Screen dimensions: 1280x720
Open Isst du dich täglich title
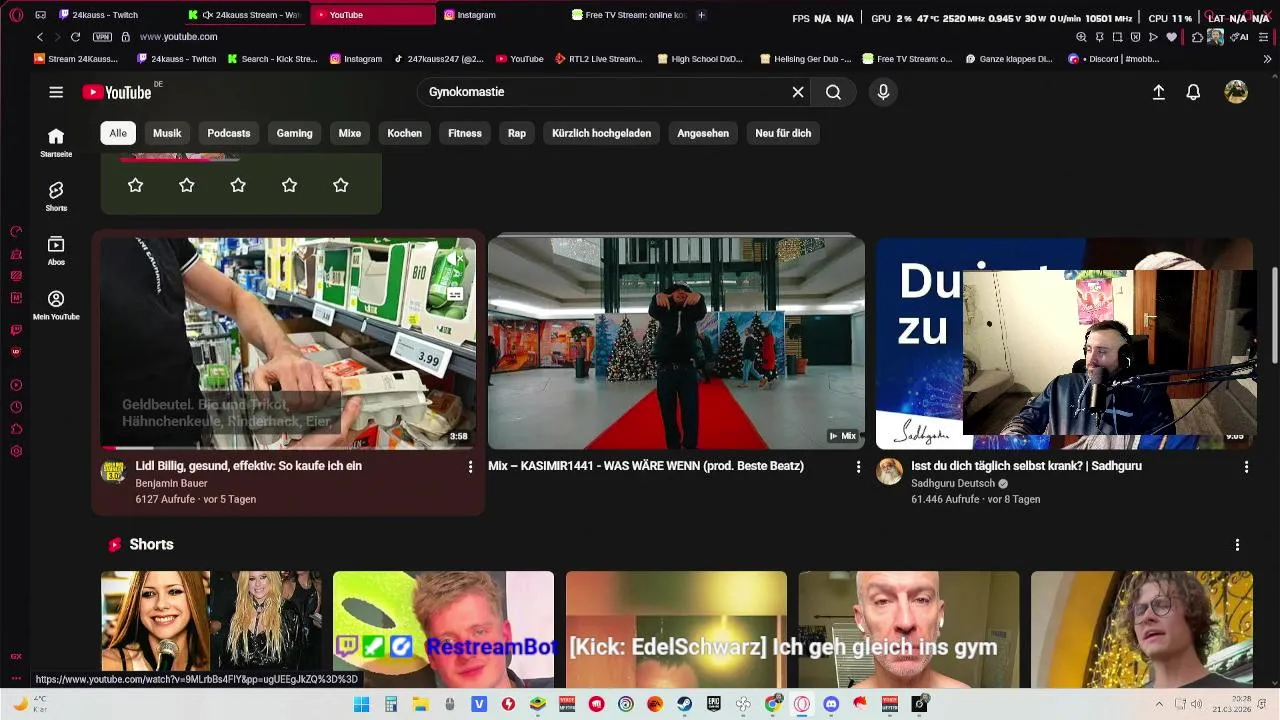coord(1026,466)
